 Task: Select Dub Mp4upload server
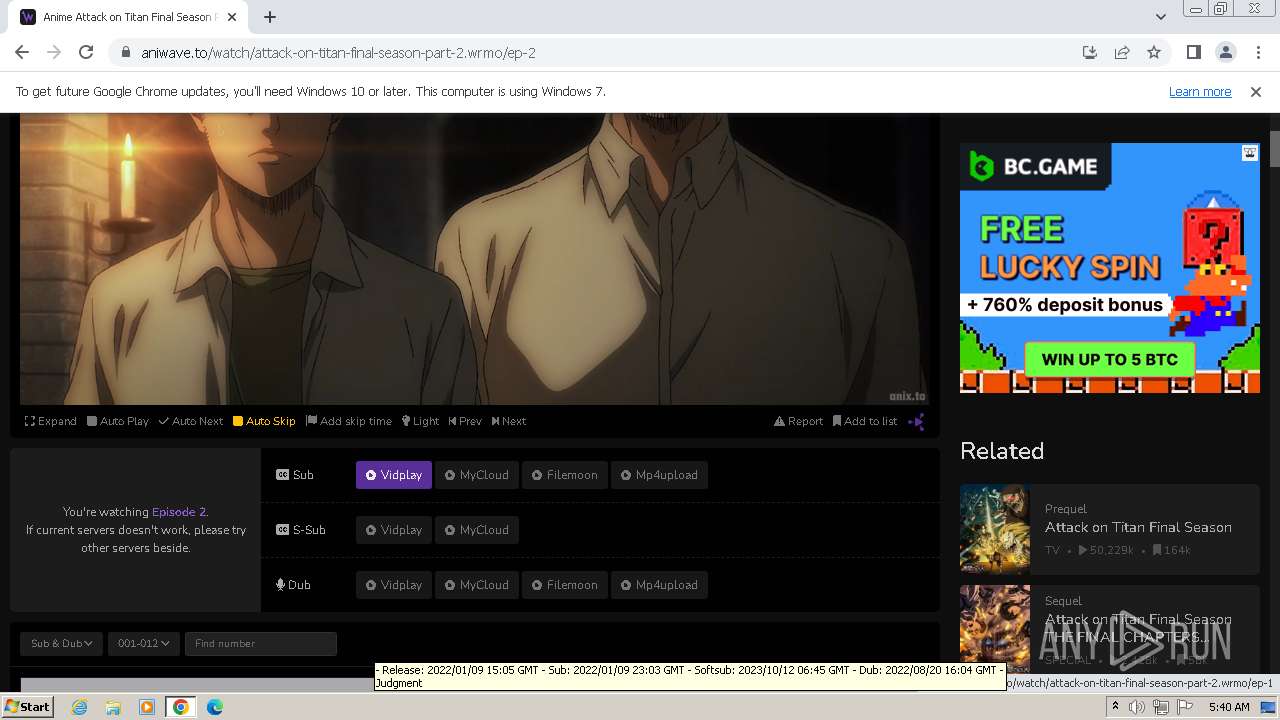(659, 585)
